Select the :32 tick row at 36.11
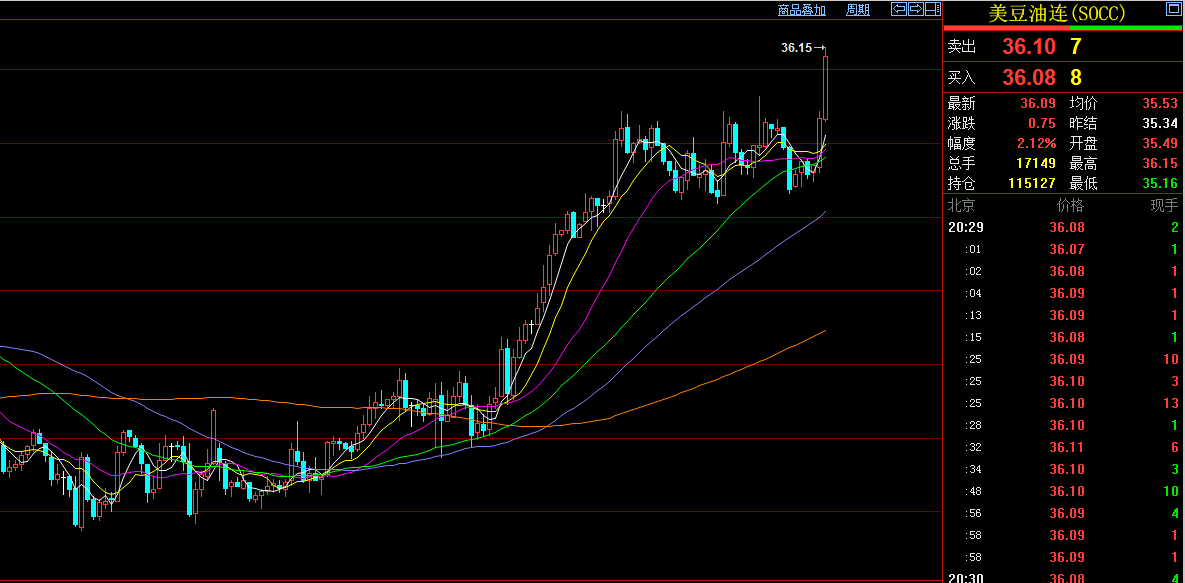This screenshot has height=583, width=1185. 1063,447
